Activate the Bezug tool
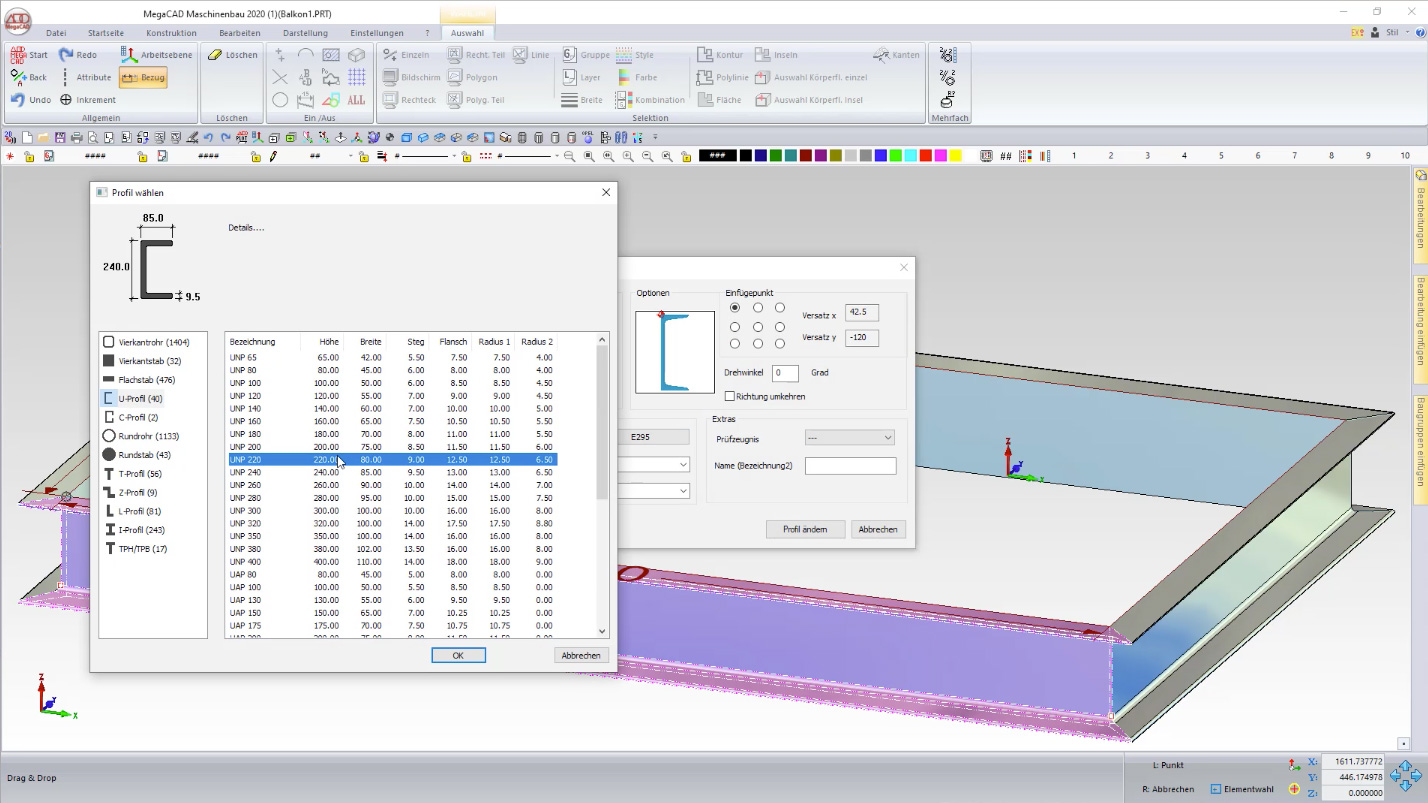The image size is (1428, 803). pyautogui.click(x=143, y=77)
